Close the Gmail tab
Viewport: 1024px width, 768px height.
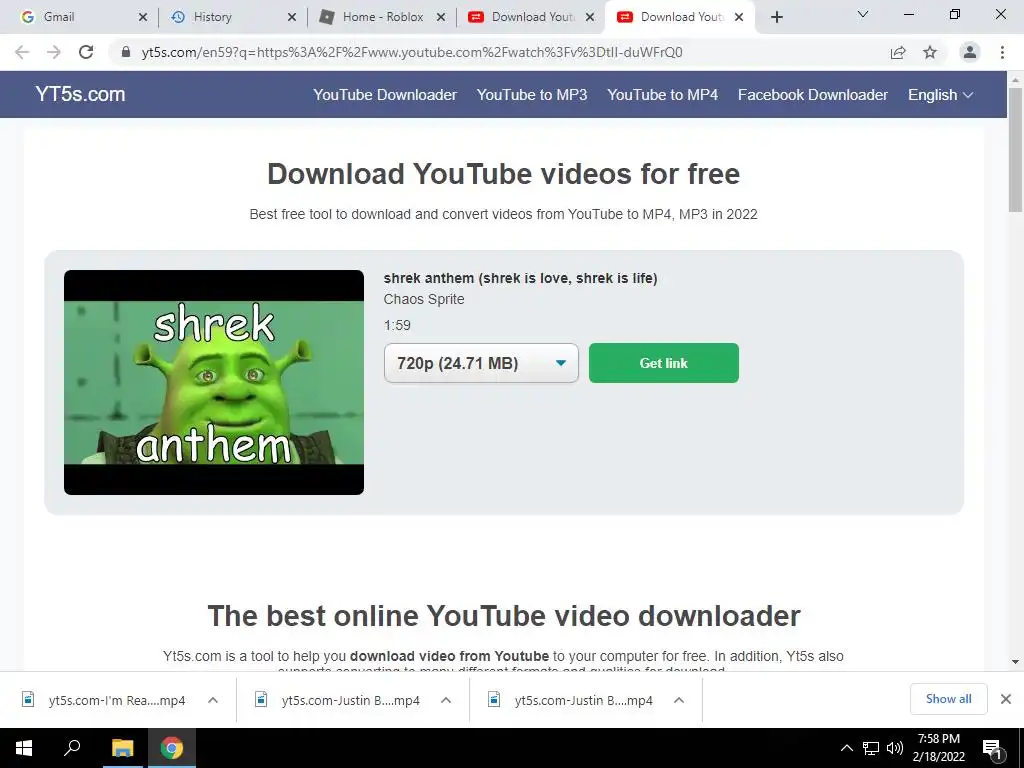[143, 17]
